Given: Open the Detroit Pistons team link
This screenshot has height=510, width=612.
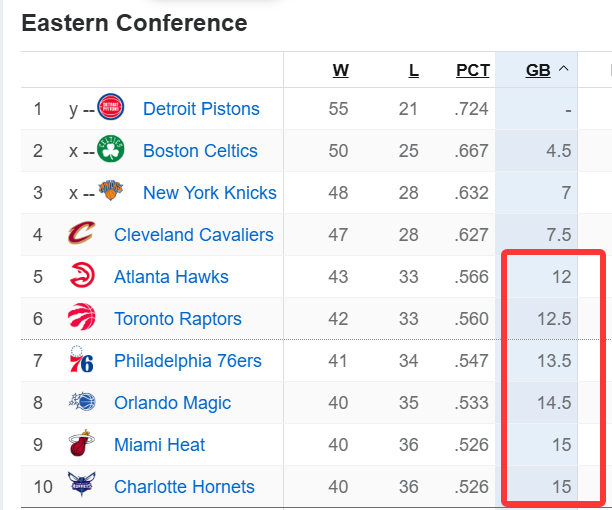Looking at the screenshot, I should [201, 109].
